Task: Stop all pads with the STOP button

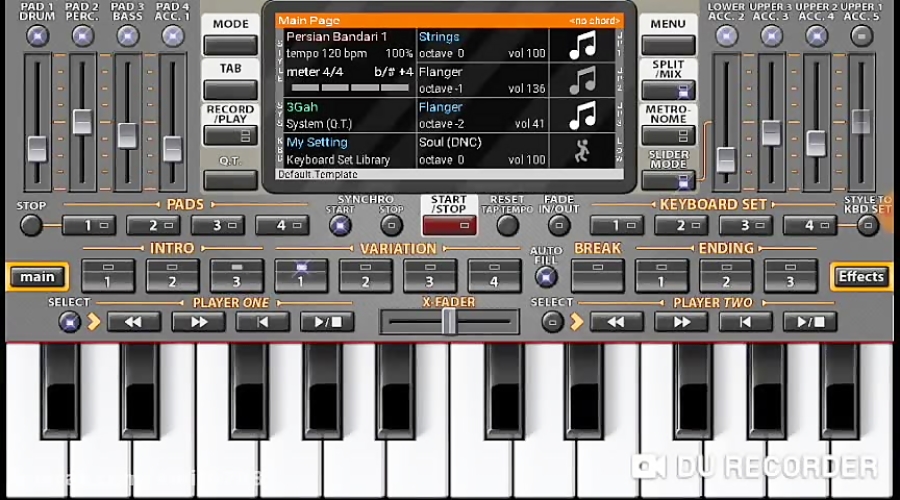Action: click(x=31, y=226)
